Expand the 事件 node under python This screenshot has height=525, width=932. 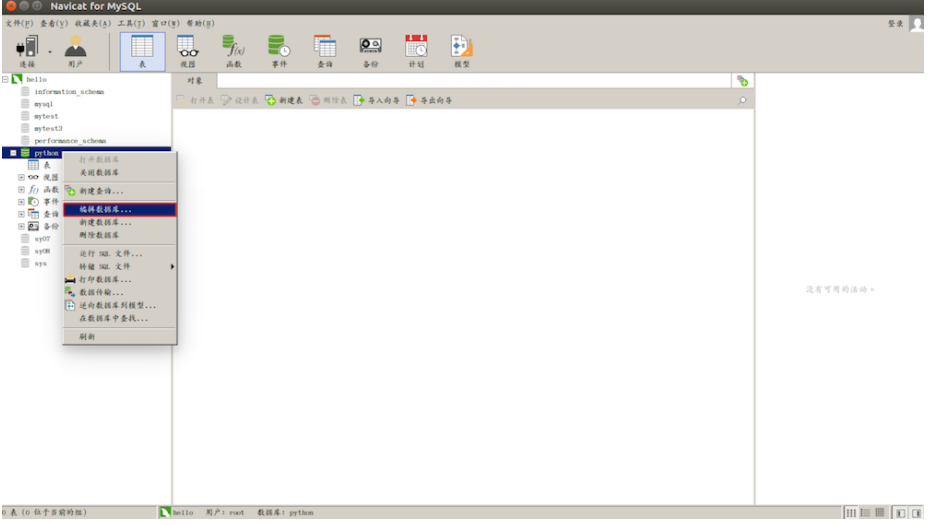click(21, 202)
